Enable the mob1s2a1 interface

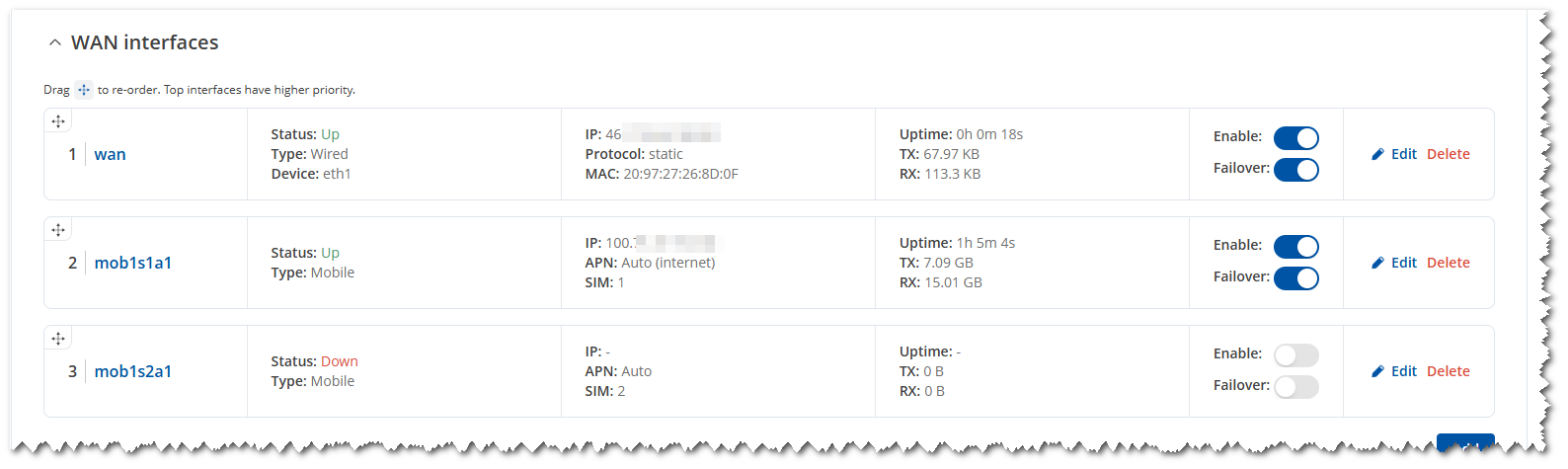click(1296, 355)
